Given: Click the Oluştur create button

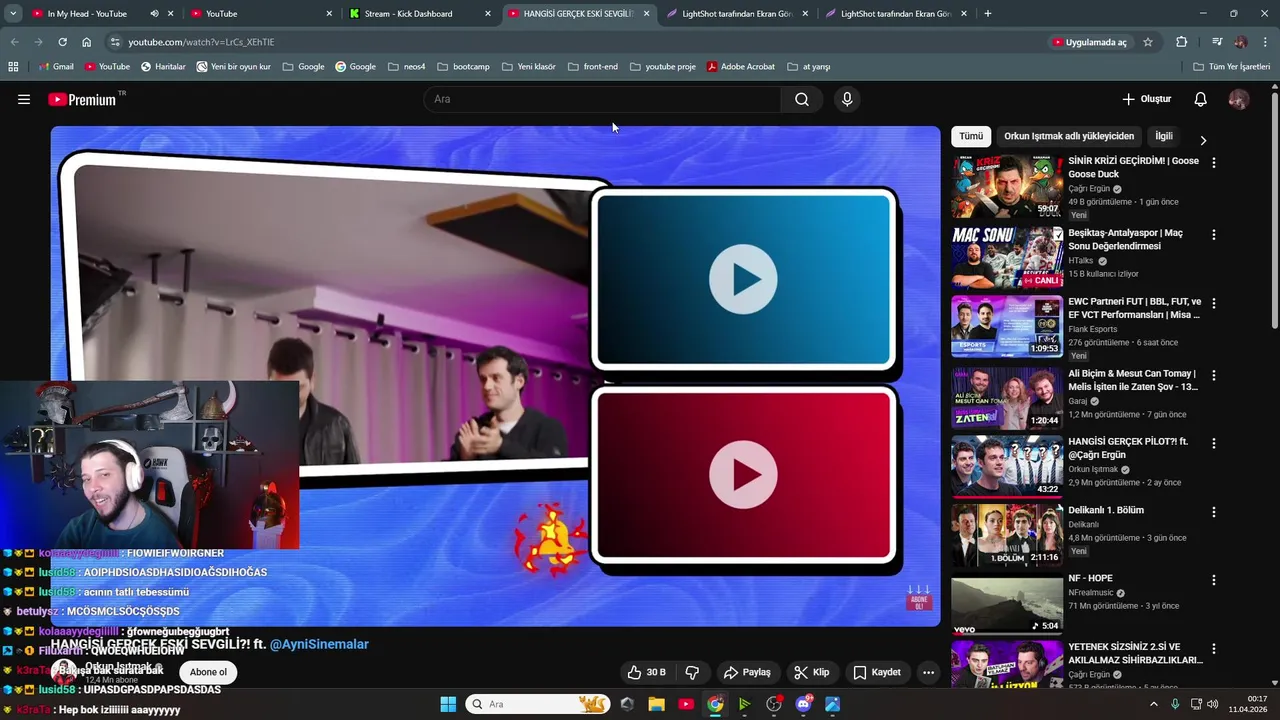Looking at the screenshot, I should pos(1146,99).
